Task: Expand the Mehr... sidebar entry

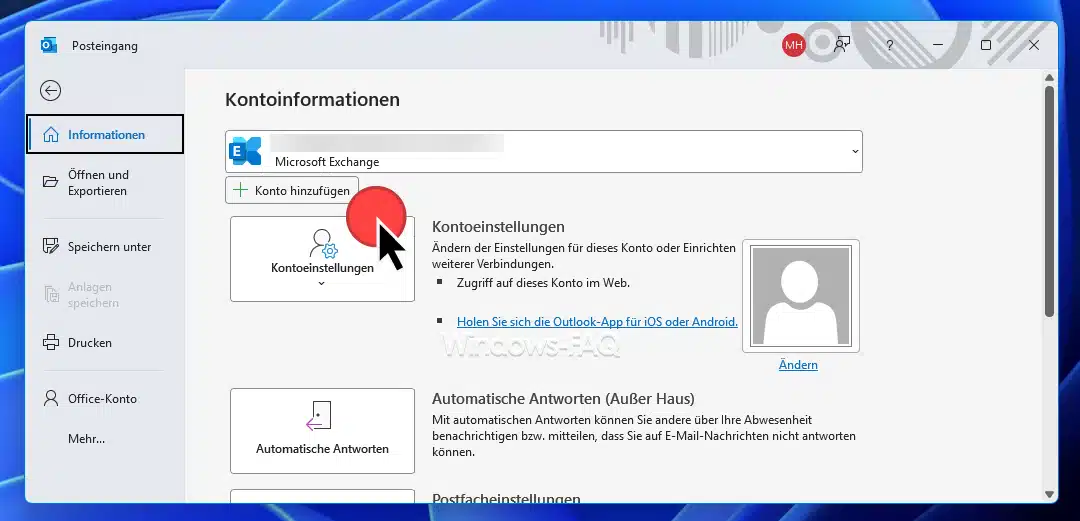Action: tap(86, 438)
